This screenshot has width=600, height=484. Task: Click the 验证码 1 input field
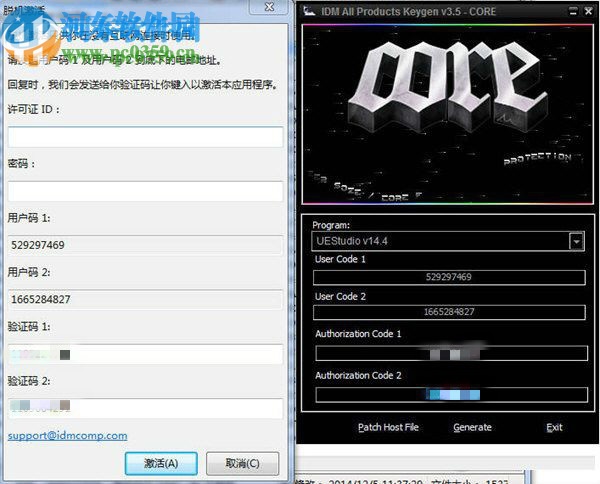(x=145, y=354)
